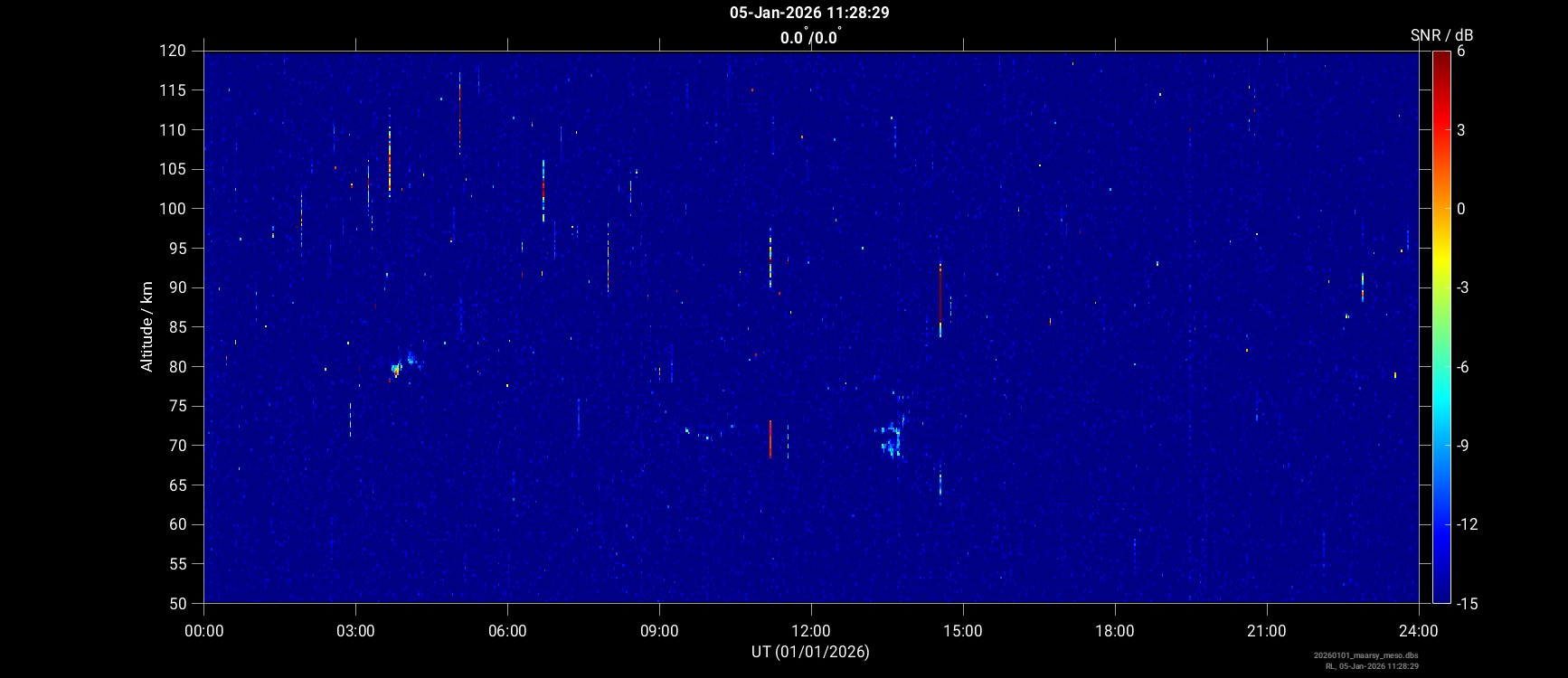The height and width of the screenshot is (678, 1568).
Task: Select the echo patch at 80 km near 04:00
Action: coord(398,368)
